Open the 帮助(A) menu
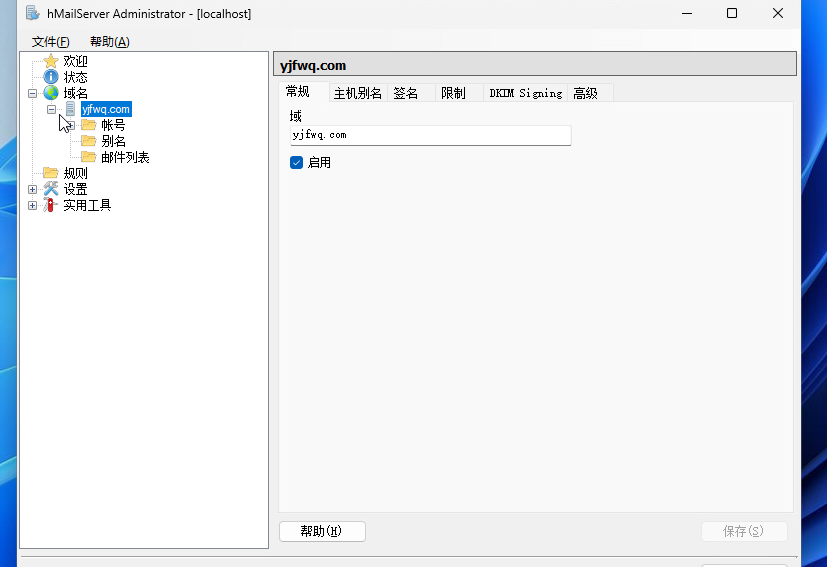827x567 pixels. coord(110,42)
